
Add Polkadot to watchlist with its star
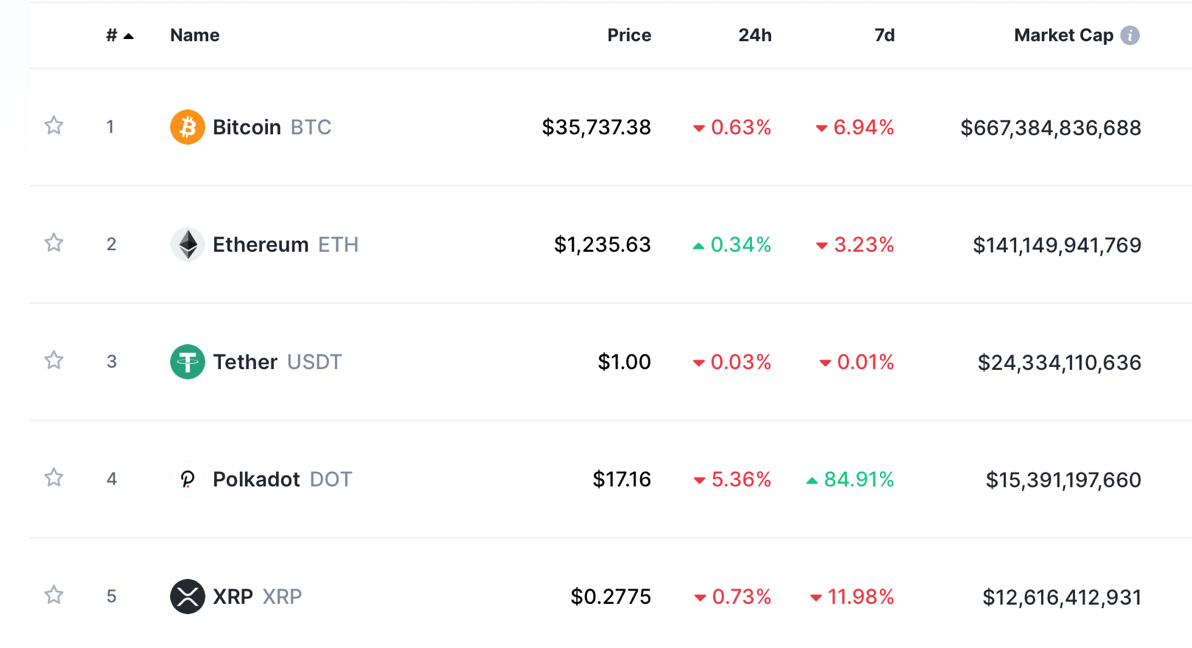coord(53,478)
